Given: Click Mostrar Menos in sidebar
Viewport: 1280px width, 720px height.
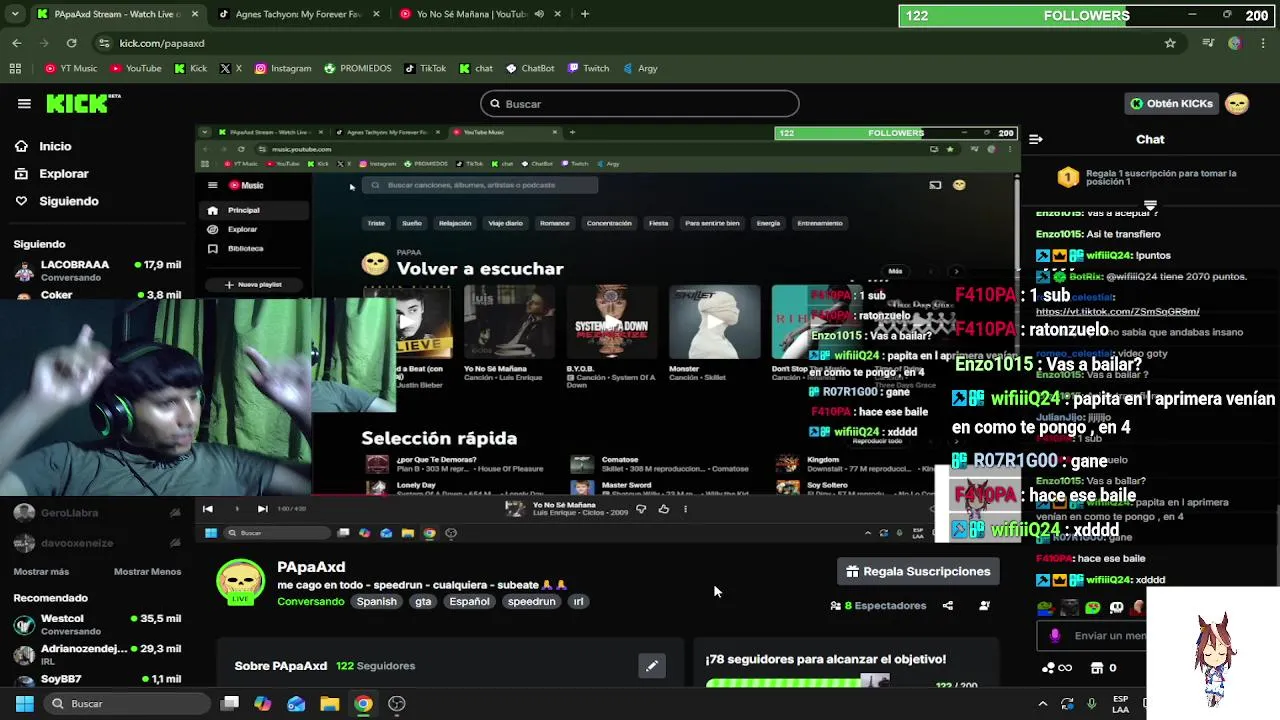Looking at the screenshot, I should tap(147, 572).
